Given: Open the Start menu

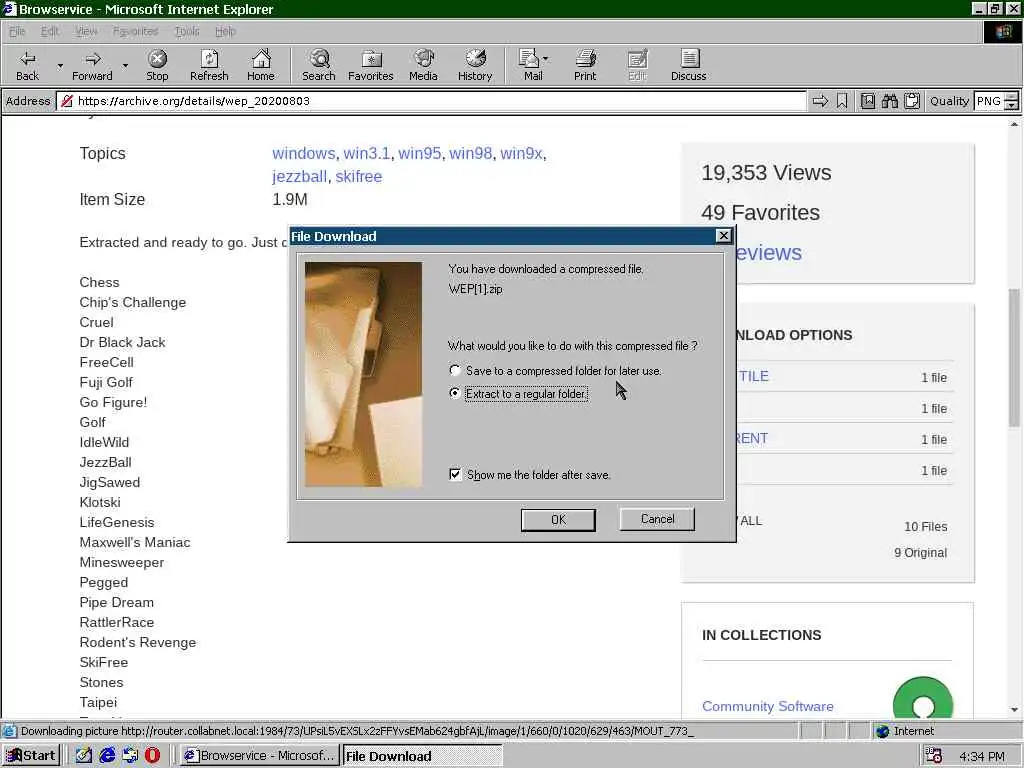Looking at the screenshot, I should click(31, 756).
